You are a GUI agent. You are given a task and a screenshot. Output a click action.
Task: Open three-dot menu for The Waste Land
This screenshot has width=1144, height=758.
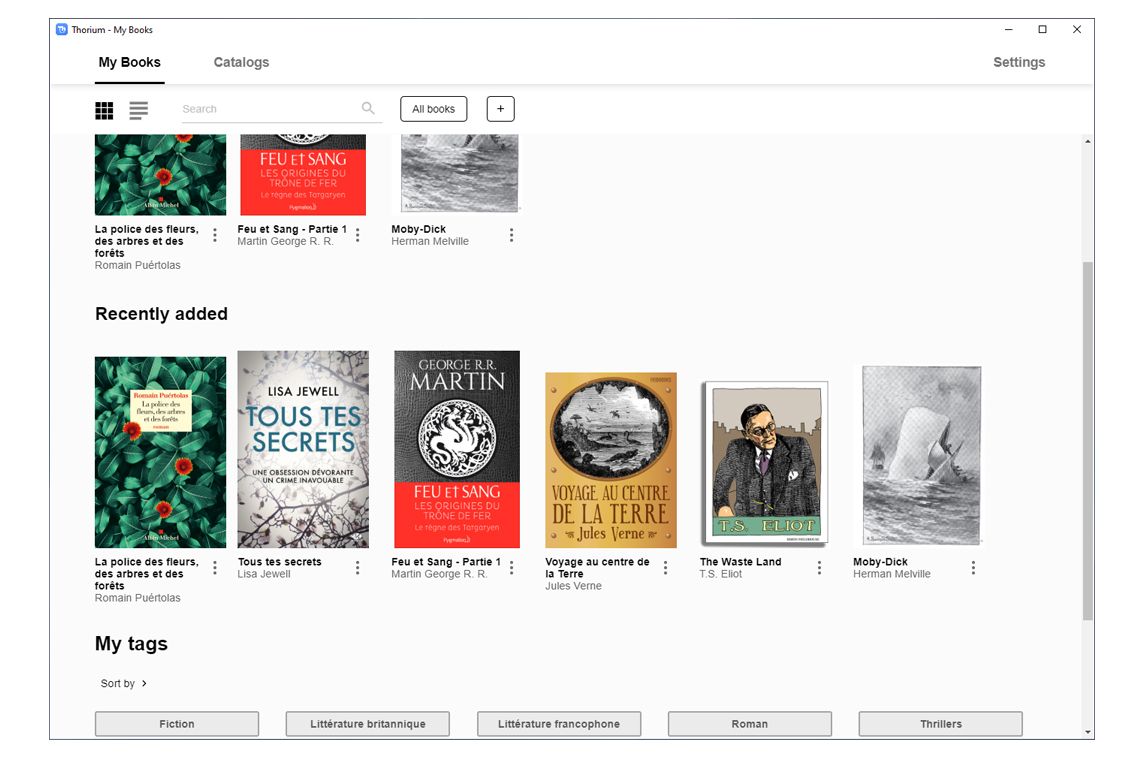tap(819, 568)
